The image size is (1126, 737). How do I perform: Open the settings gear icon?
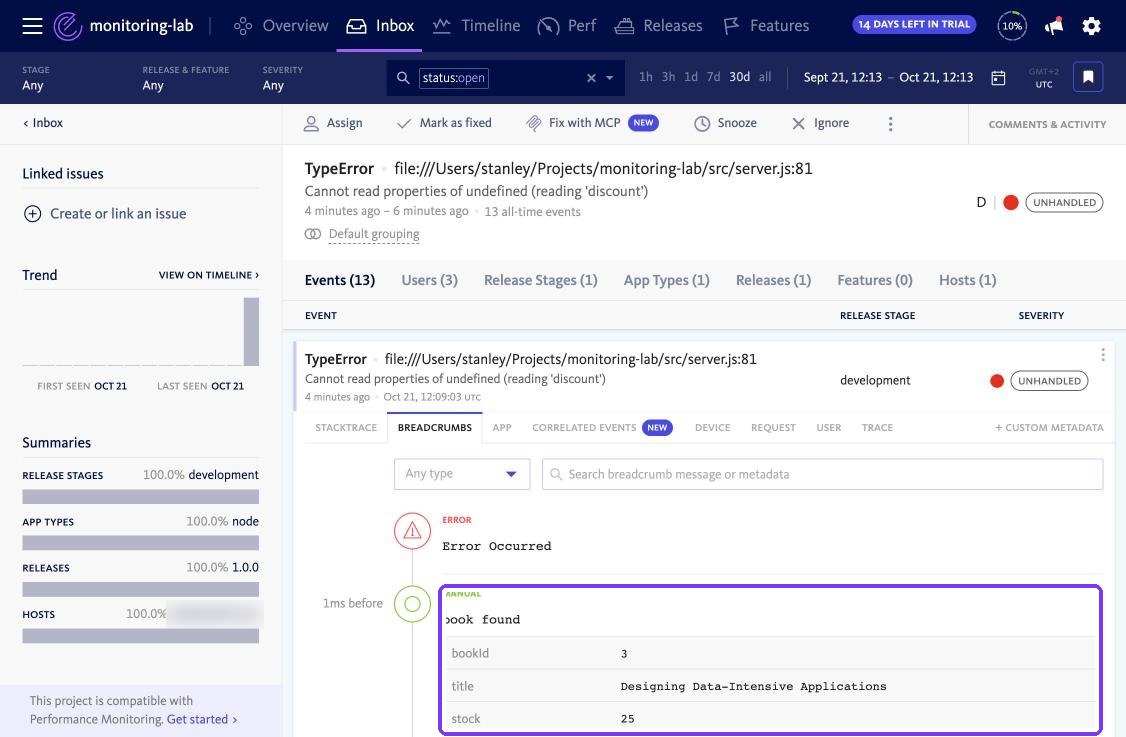coord(1091,26)
